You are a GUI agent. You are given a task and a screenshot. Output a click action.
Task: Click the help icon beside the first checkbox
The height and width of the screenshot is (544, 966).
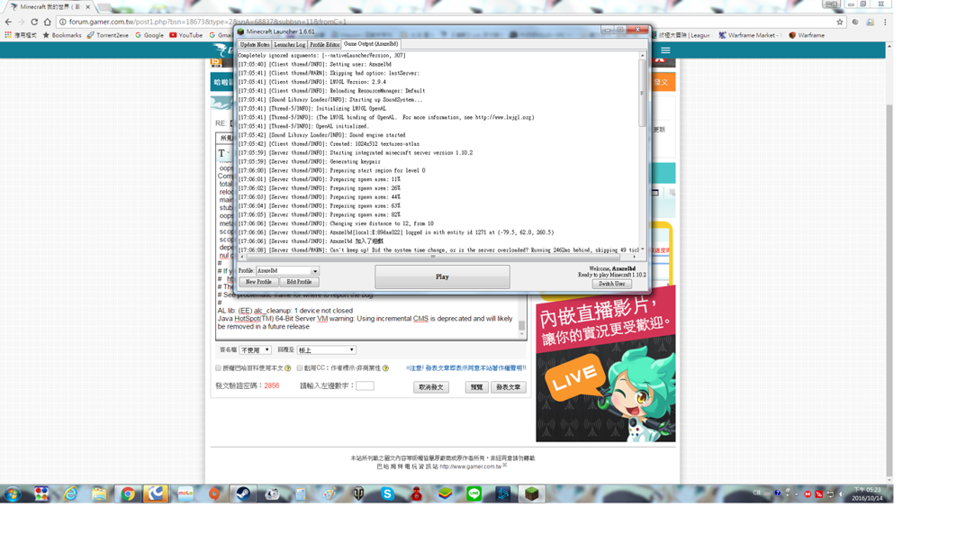pos(288,368)
